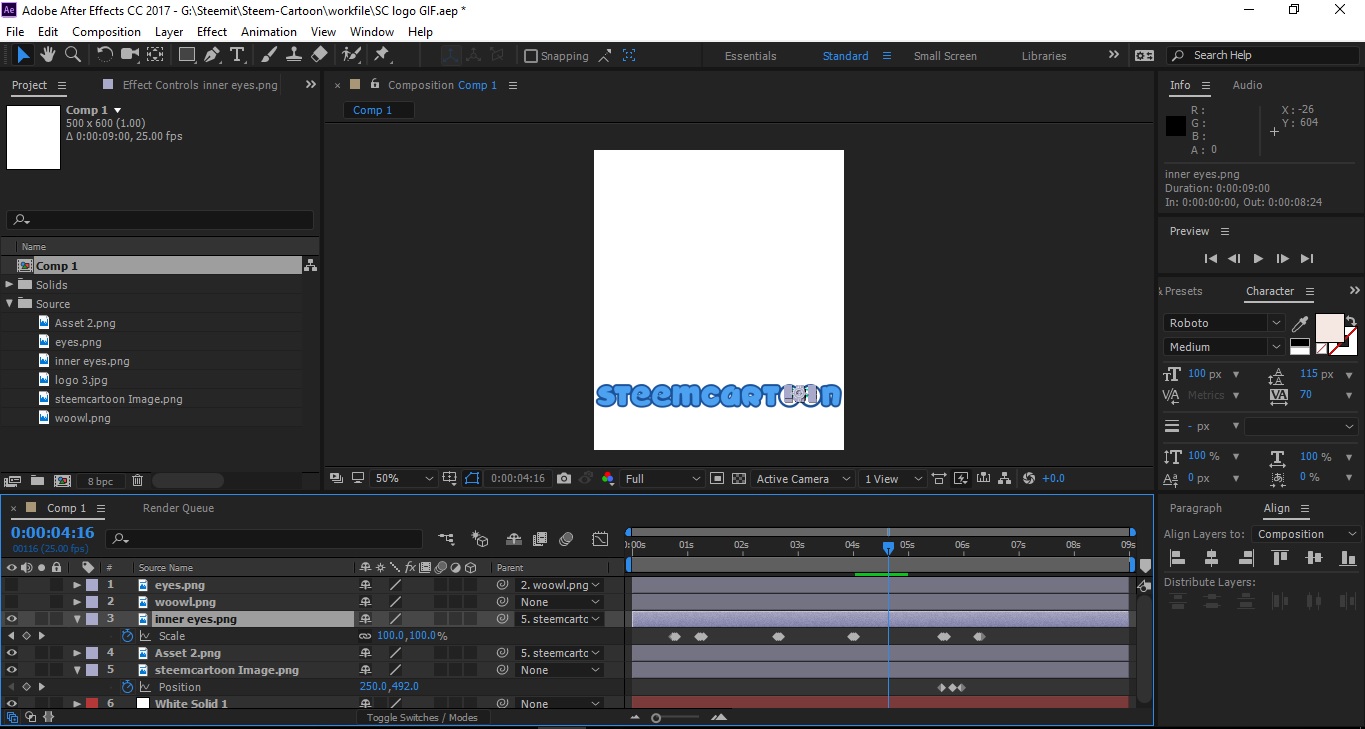This screenshot has width=1365, height=729.
Task: Toggle the transparency grid icon
Action: [x=738, y=479]
